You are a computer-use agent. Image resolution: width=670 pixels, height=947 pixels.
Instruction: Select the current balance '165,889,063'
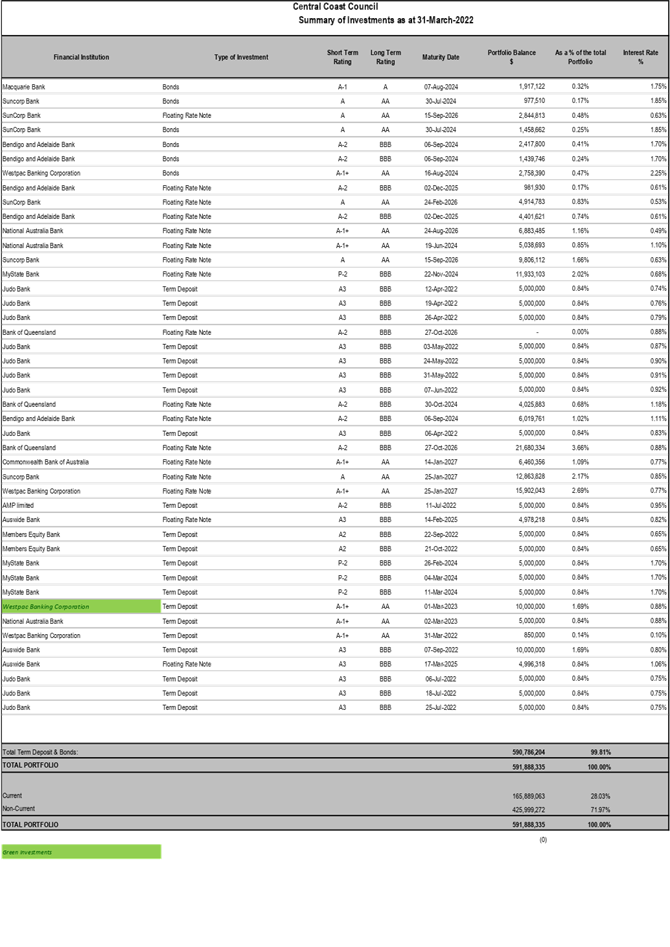[x=529, y=796]
